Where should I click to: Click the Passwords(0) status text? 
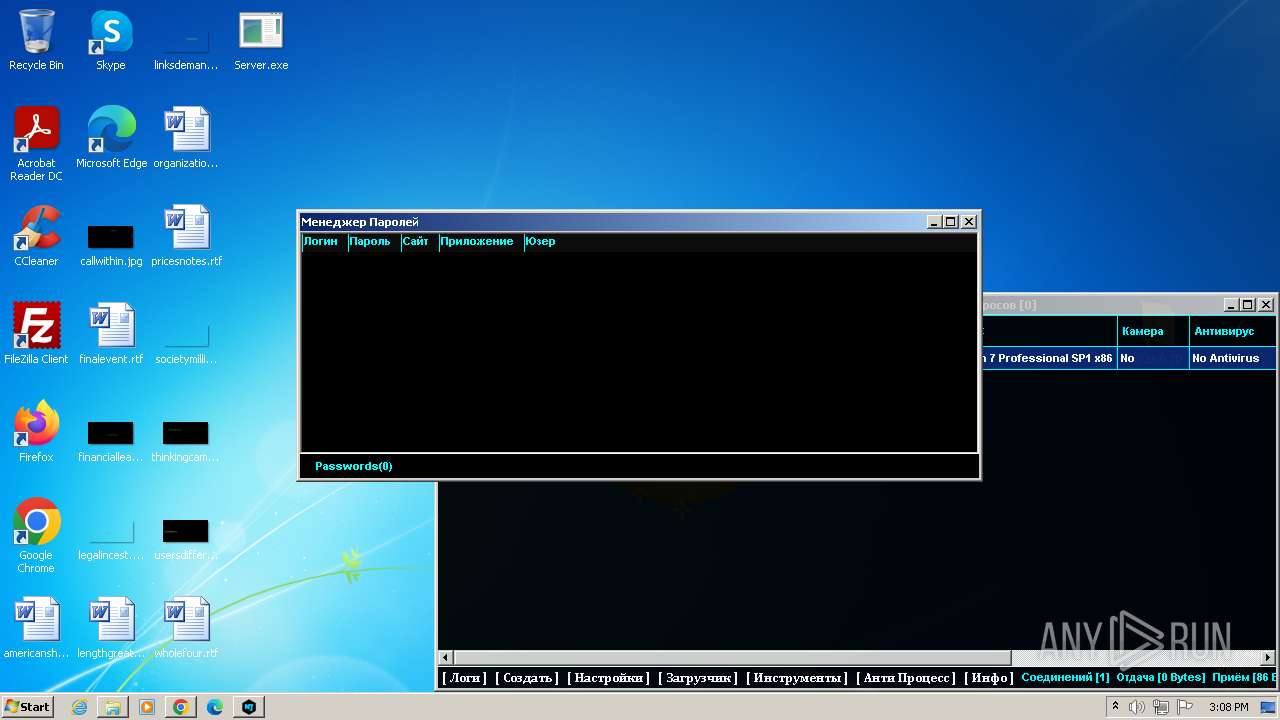354,466
